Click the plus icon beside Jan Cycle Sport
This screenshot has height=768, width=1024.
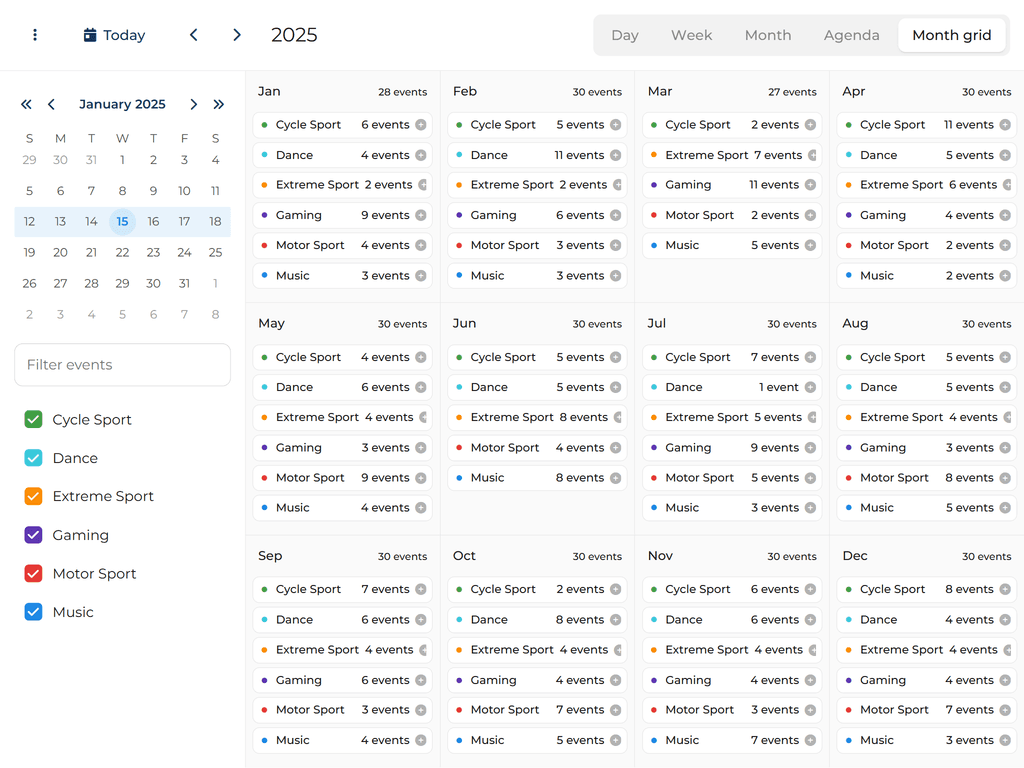click(421, 125)
